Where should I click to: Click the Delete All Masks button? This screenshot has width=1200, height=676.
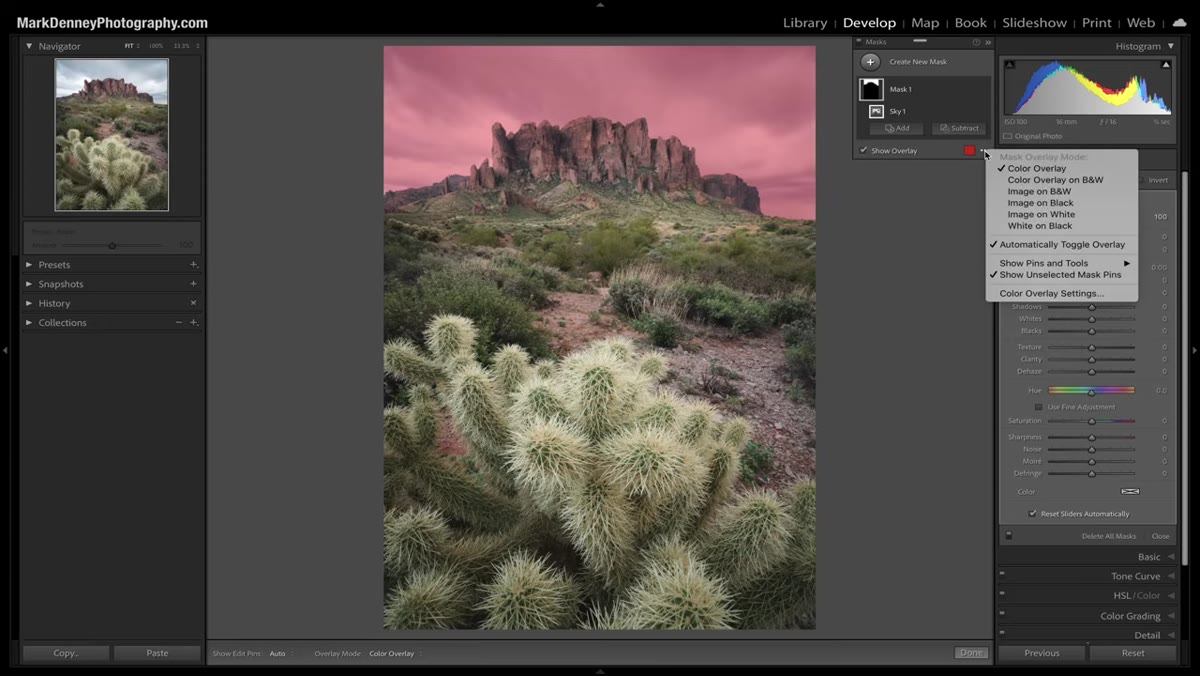[x=1107, y=537]
